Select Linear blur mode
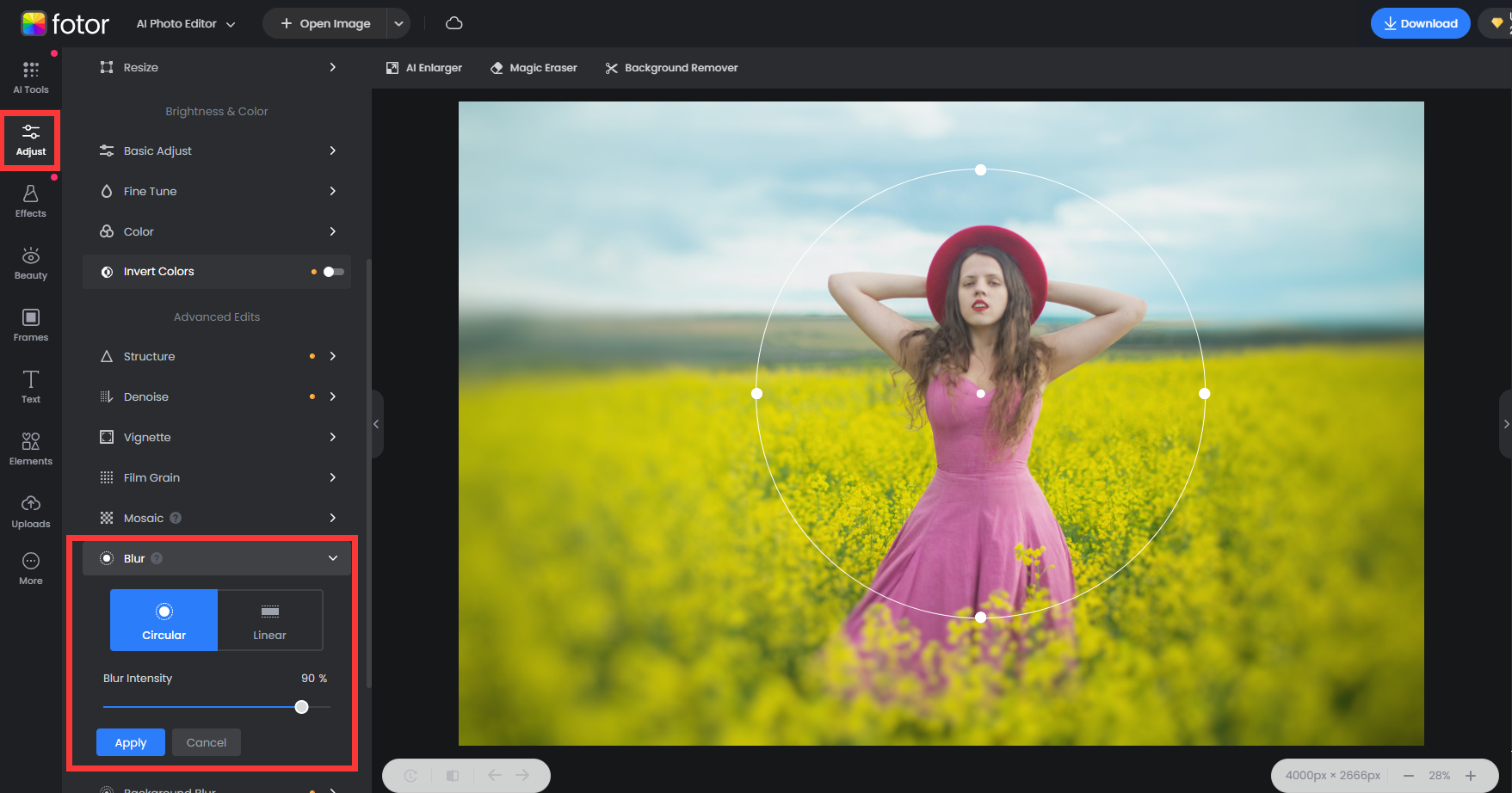1512x793 pixels. click(x=269, y=620)
